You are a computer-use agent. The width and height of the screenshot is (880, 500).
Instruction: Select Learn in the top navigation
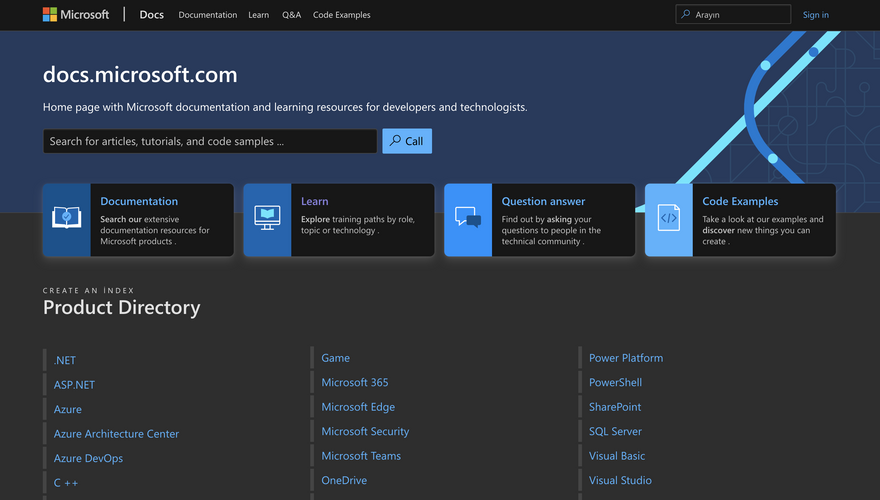pos(259,15)
